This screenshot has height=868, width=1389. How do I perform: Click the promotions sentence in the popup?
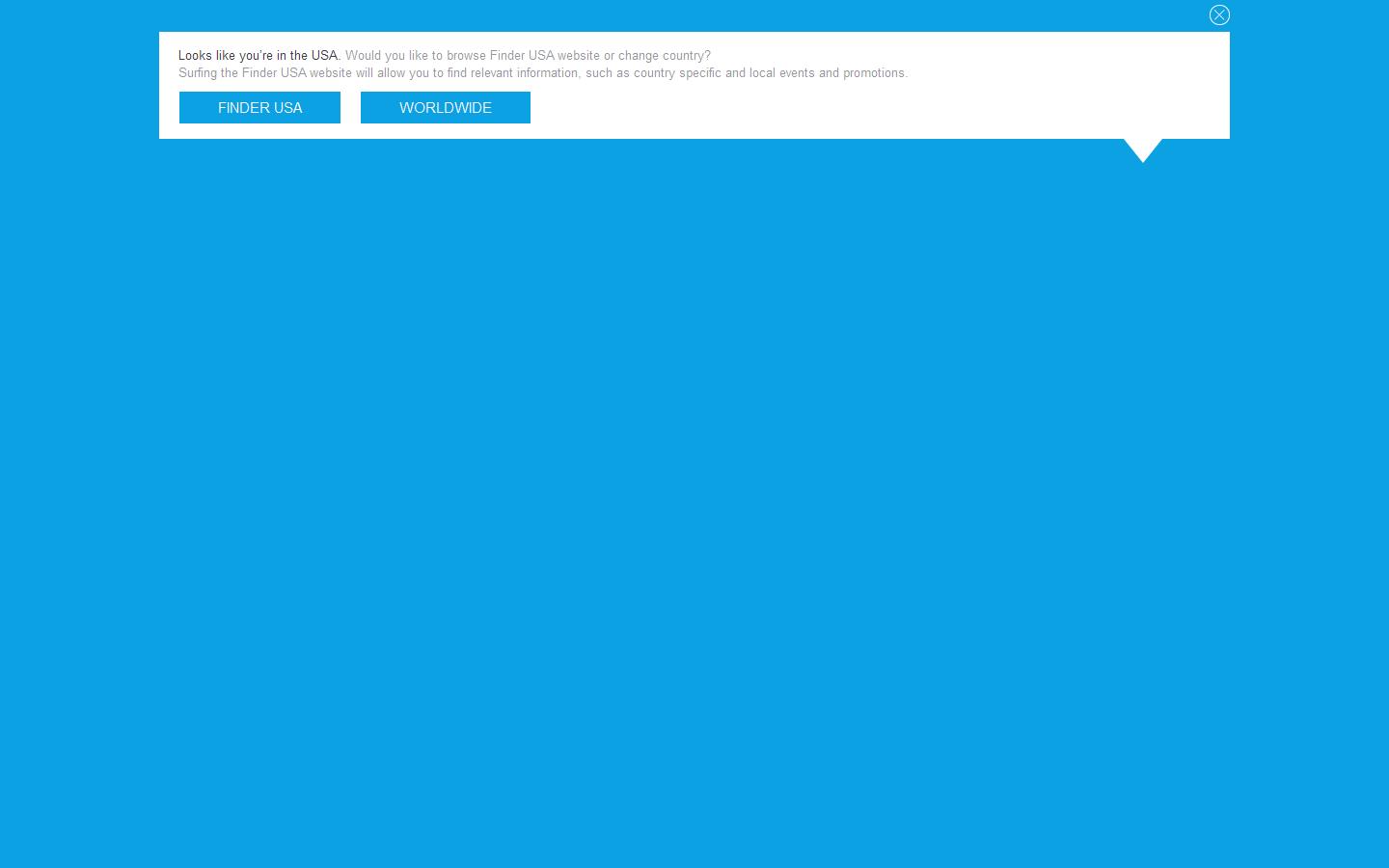click(x=542, y=72)
